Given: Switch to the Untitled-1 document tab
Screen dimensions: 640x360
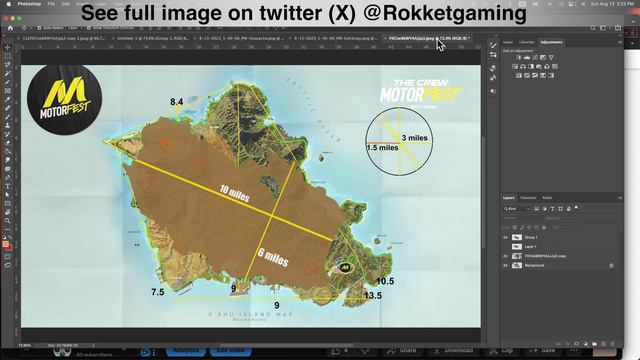Looking at the screenshot, I should tap(153, 38).
